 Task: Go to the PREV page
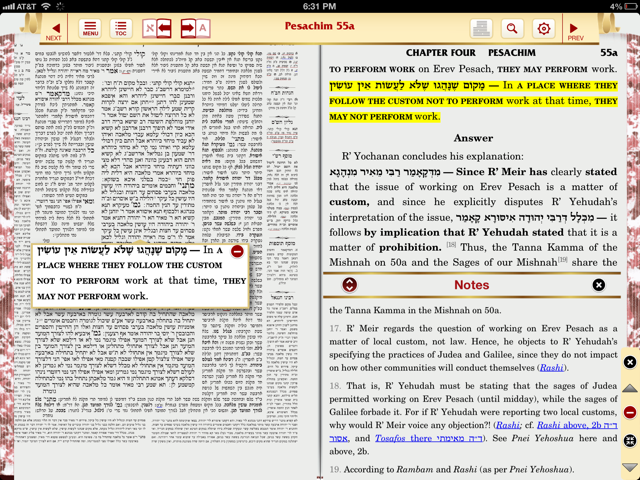point(575,30)
